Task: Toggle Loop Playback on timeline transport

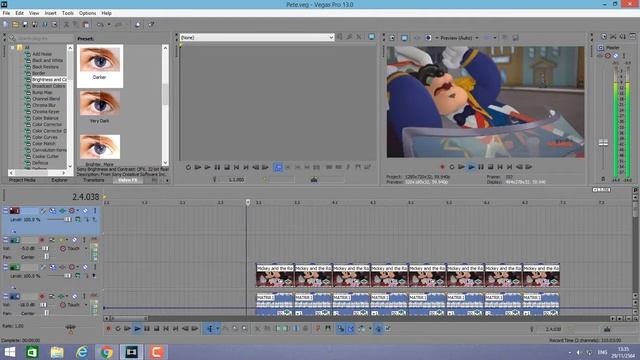Action: tap(118, 329)
